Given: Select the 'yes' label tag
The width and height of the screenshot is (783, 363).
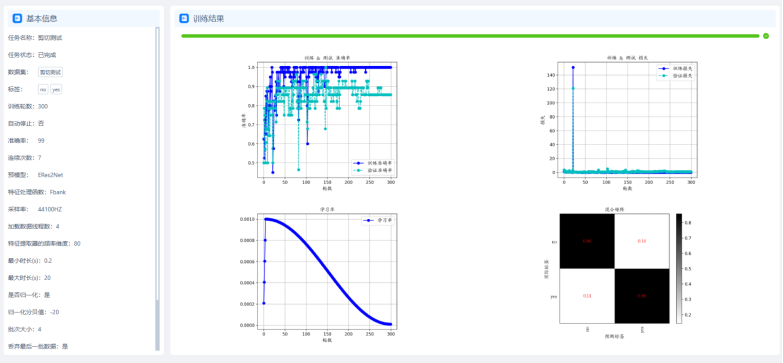Looking at the screenshot, I should click(x=56, y=89).
